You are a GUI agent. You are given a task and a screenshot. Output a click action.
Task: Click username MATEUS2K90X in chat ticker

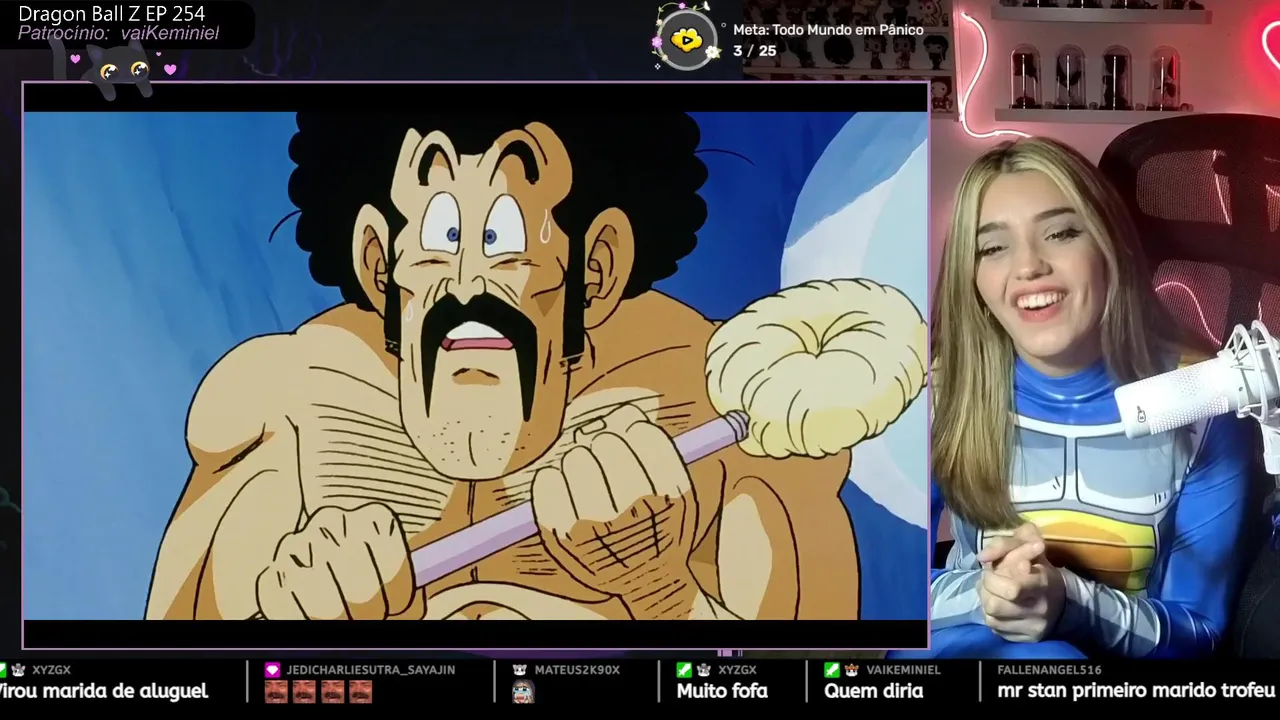[x=577, y=670]
